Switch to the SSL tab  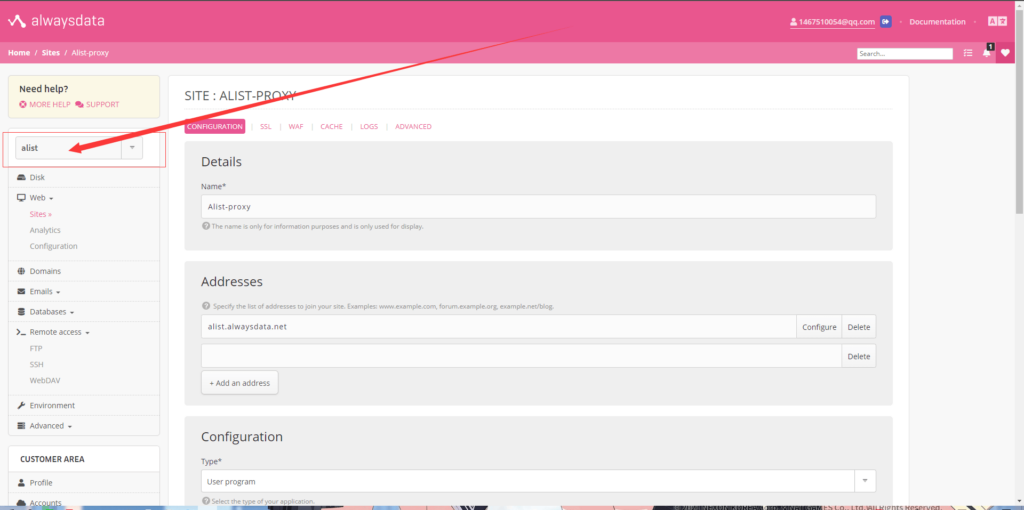(265, 127)
